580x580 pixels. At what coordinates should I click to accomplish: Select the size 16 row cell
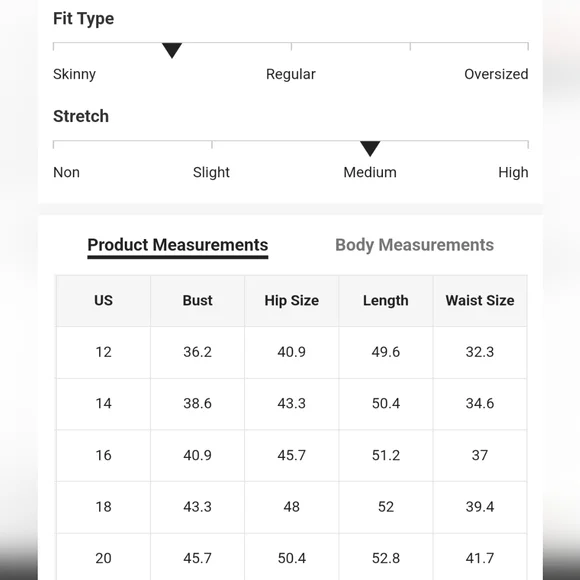pos(103,455)
